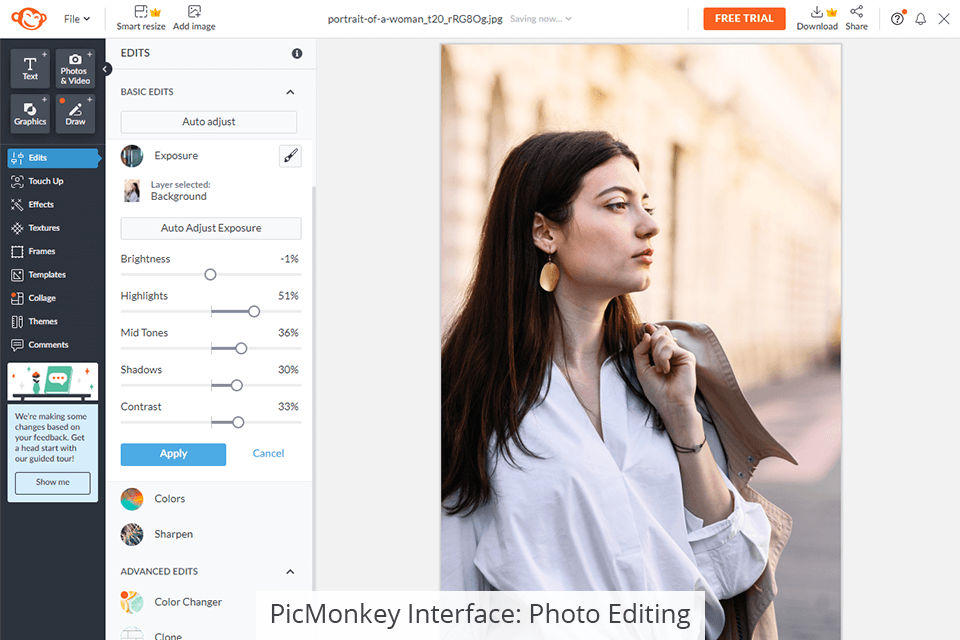
Task: Collapse the left panel with arrow toggle
Action: point(106,69)
